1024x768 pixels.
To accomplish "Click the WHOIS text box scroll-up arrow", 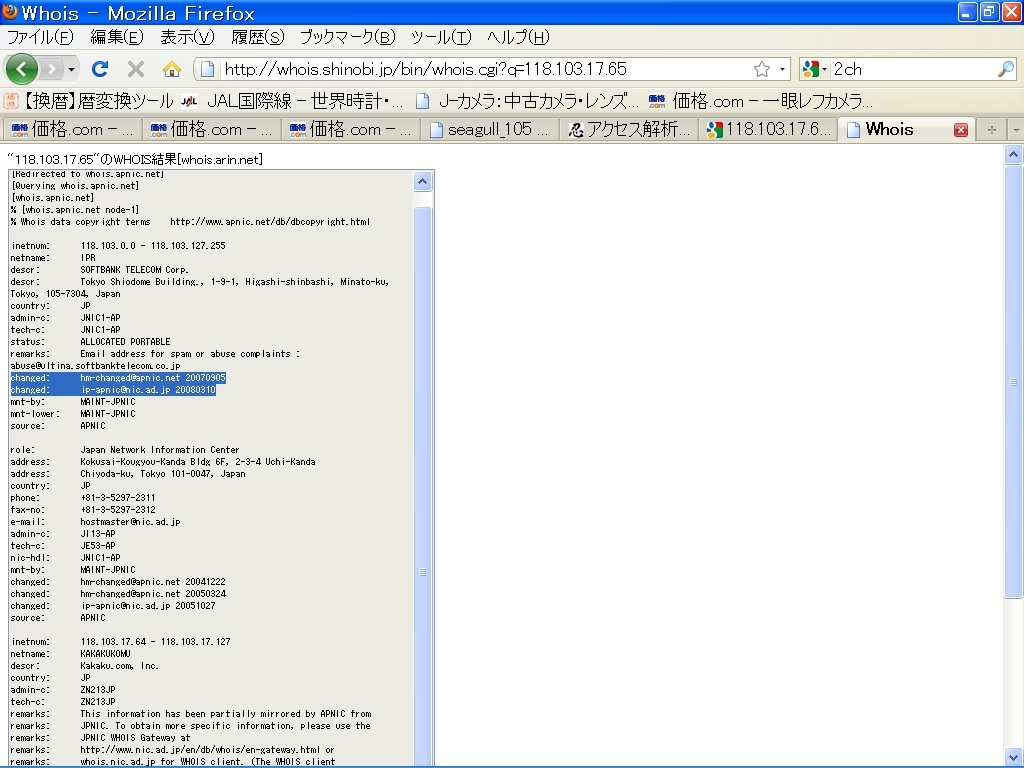I will (x=423, y=181).
